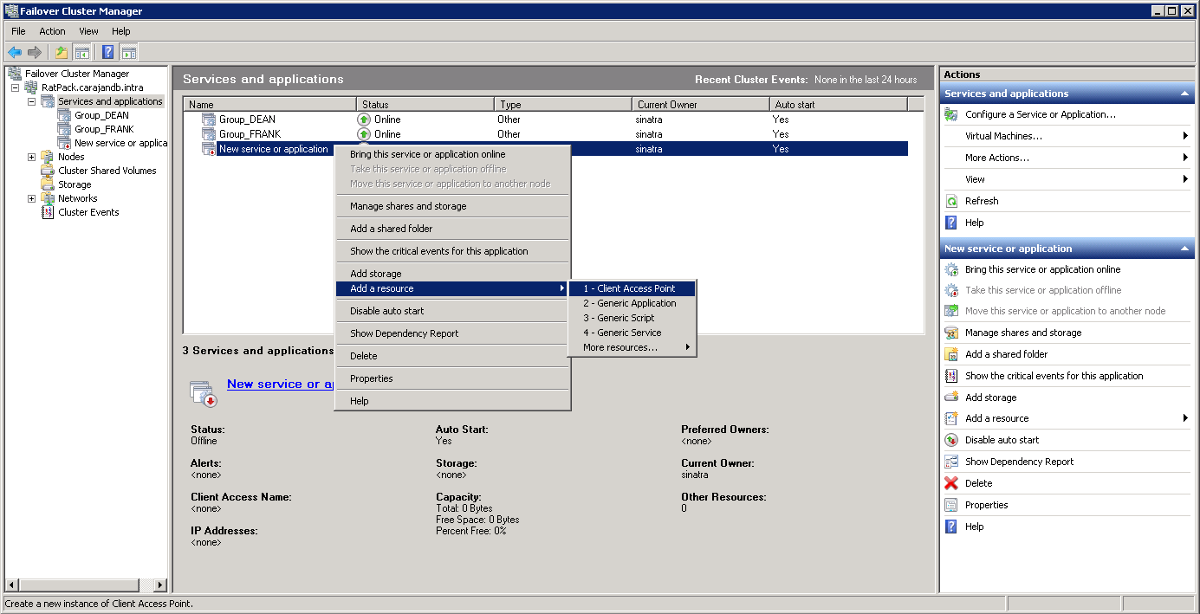Select the Cluster Events tree item
Viewport: 1200px width, 614px height.
click(89, 213)
